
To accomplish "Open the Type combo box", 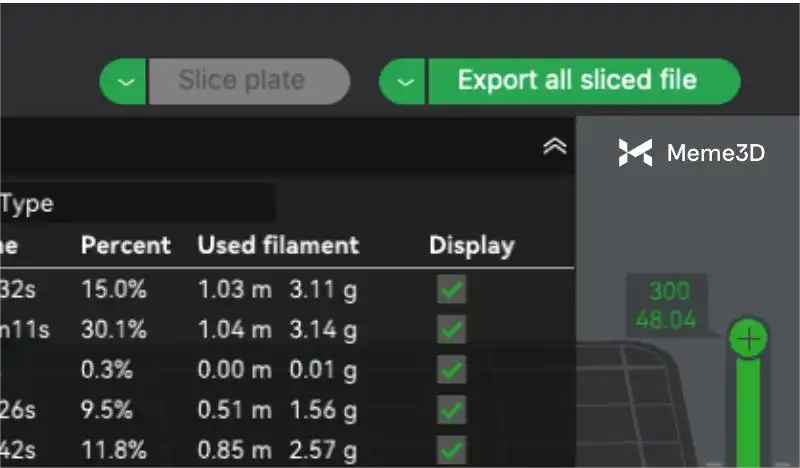I will tap(137, 204).
